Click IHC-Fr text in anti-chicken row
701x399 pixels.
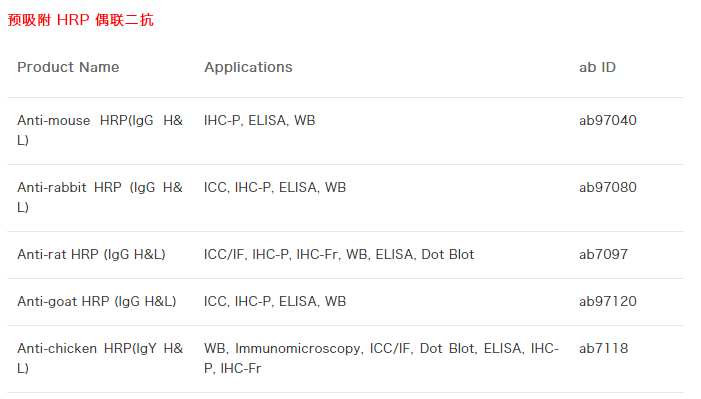(241, 369)
